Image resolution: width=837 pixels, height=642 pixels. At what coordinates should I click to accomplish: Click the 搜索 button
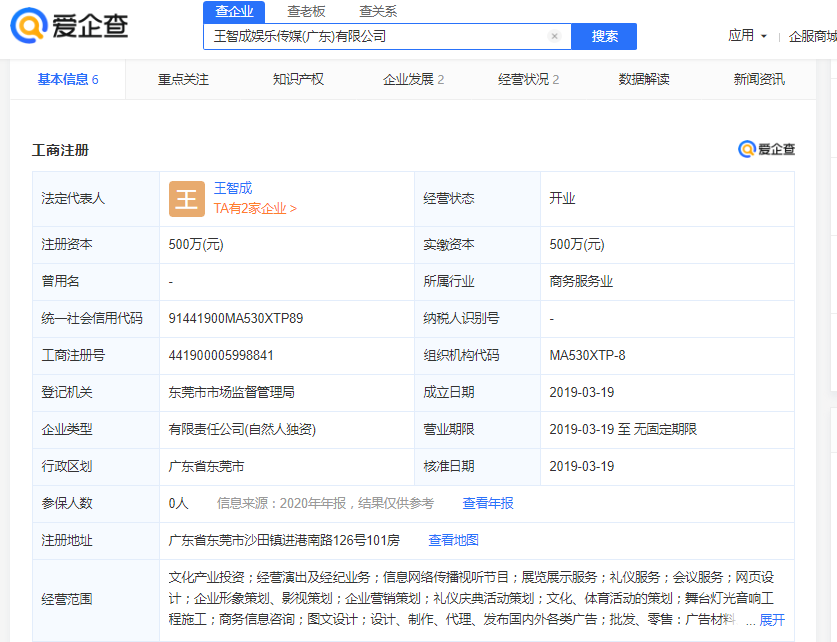(x=604, y=36)
